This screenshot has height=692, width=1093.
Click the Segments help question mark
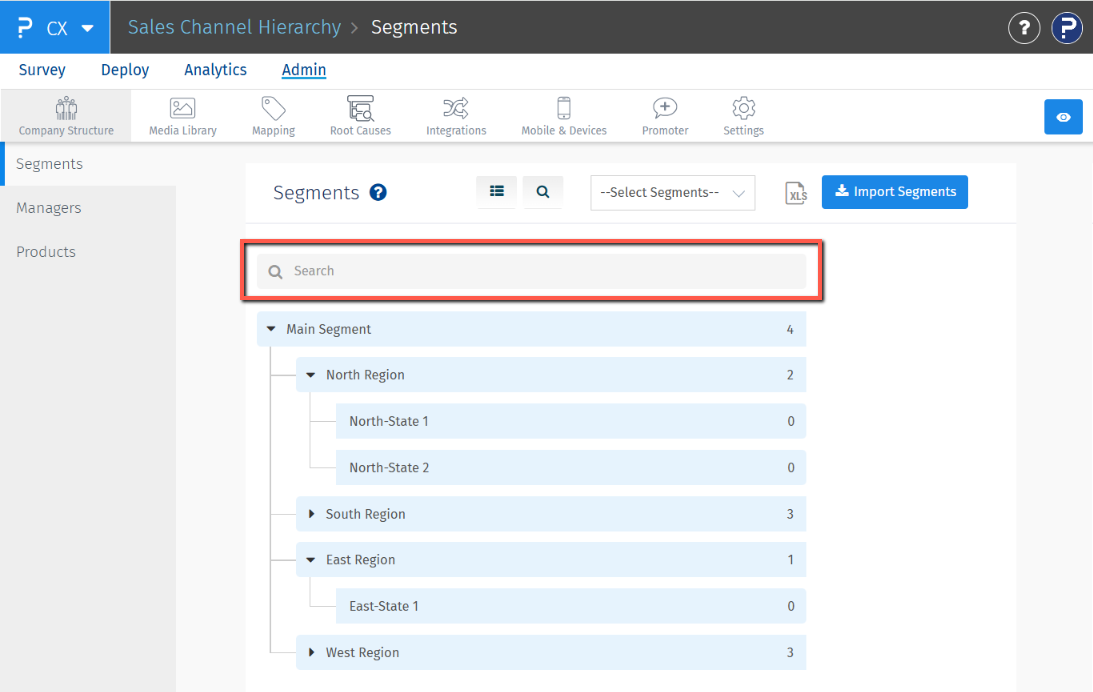[378, 193]
